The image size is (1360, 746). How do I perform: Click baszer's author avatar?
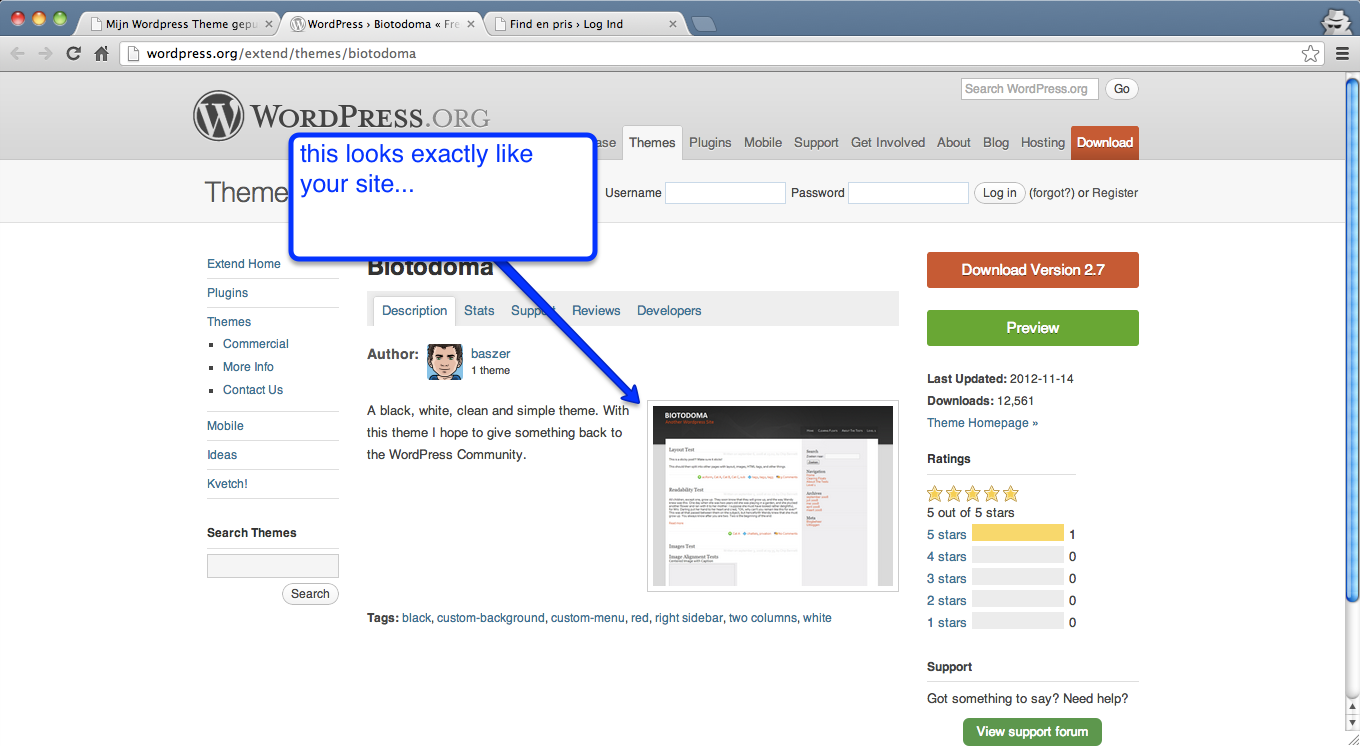point(445,362)
